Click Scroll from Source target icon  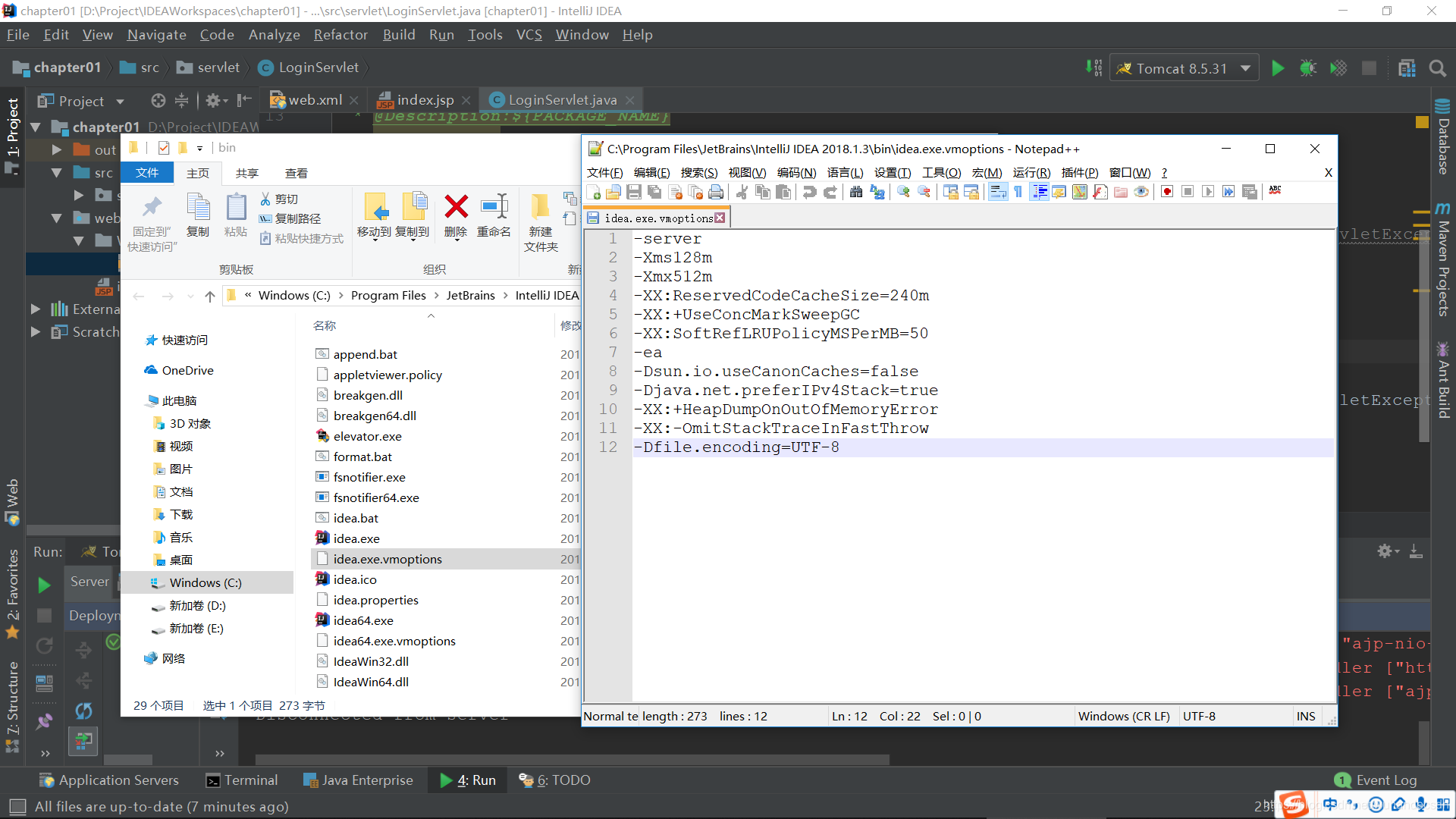(x=158, y=100)
